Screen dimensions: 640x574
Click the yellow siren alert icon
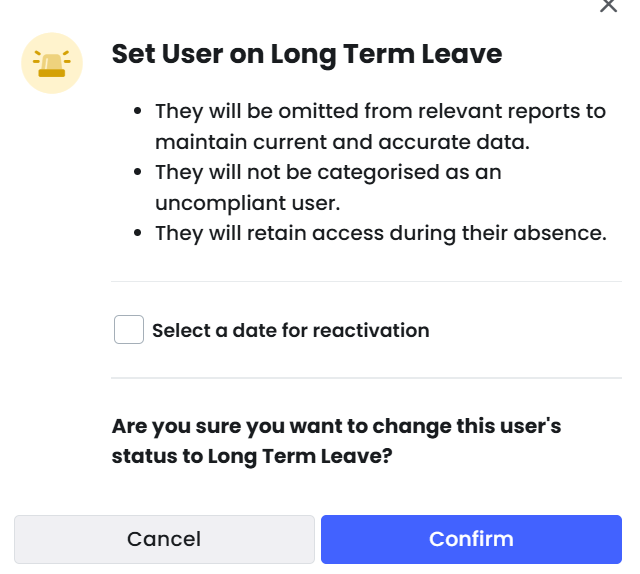(52, 64)
